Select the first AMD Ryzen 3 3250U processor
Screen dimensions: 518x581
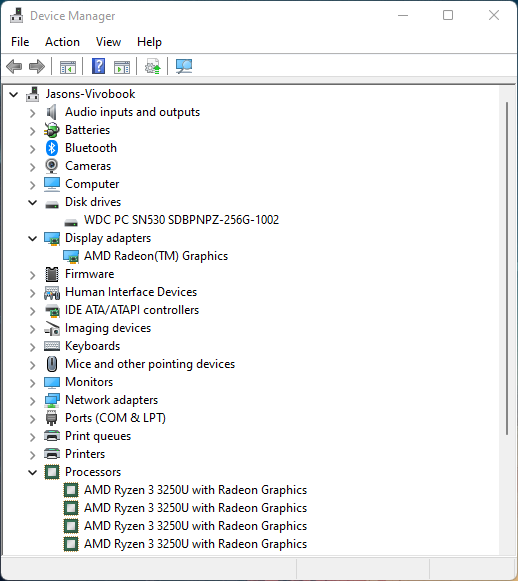click(x=195, y=490)
